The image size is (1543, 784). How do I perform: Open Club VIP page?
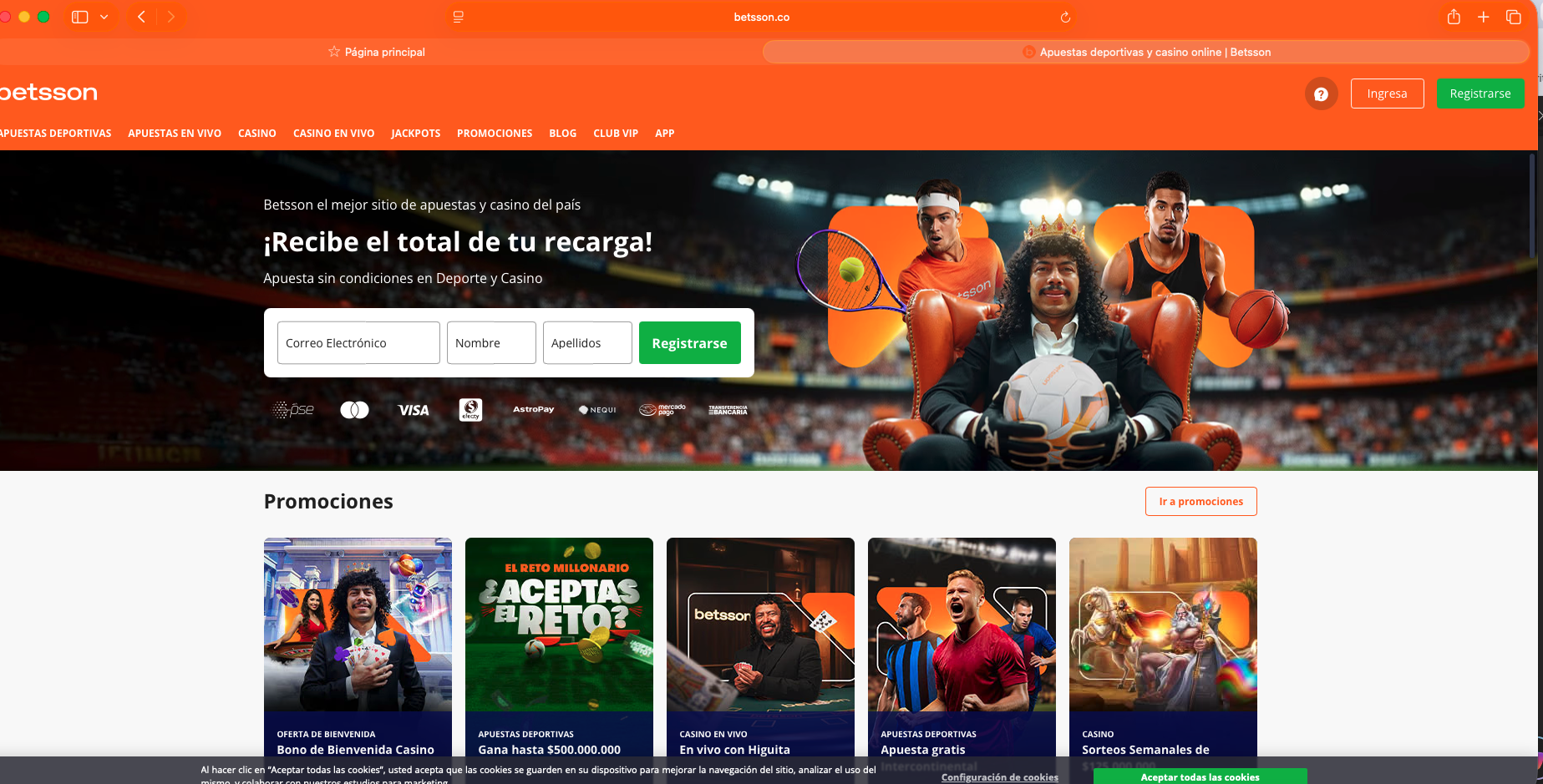[616, 134]
